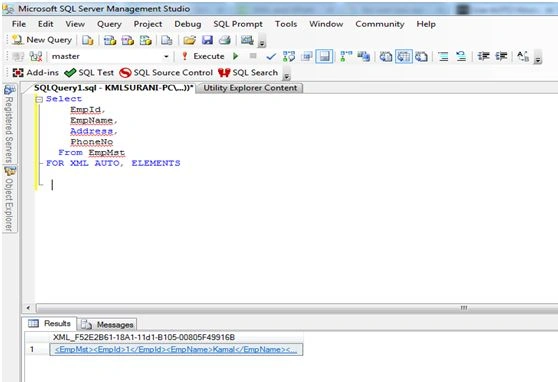Screen dimensions: 558x382
Task: Decrease the indent of the selected lines
Action: click(x=483, y=56)
